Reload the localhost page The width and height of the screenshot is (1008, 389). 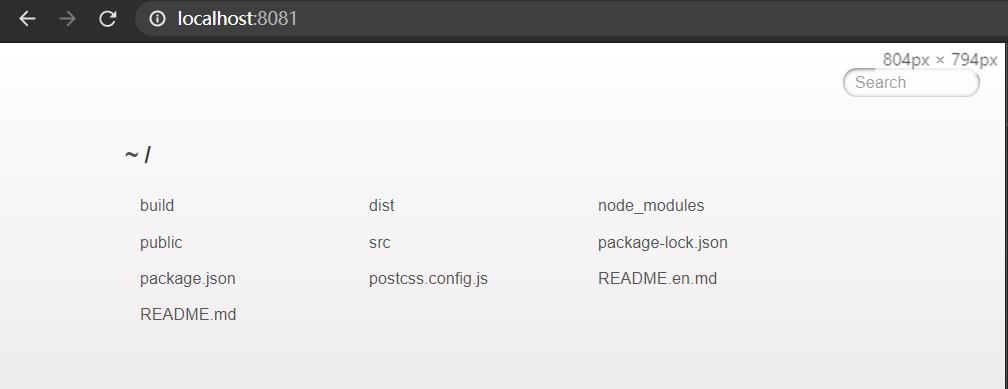pos(107,19)
